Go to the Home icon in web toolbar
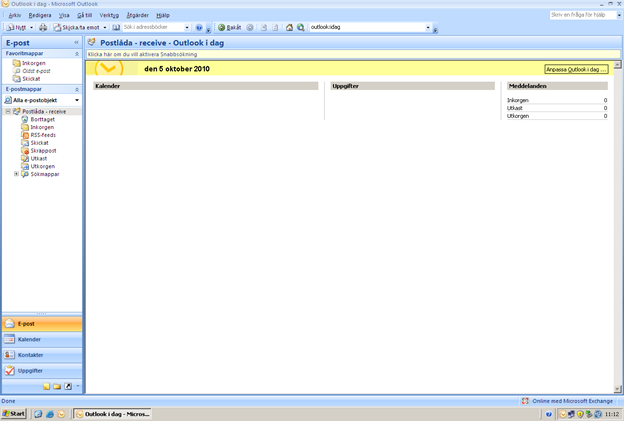 (x=289, y=27)
